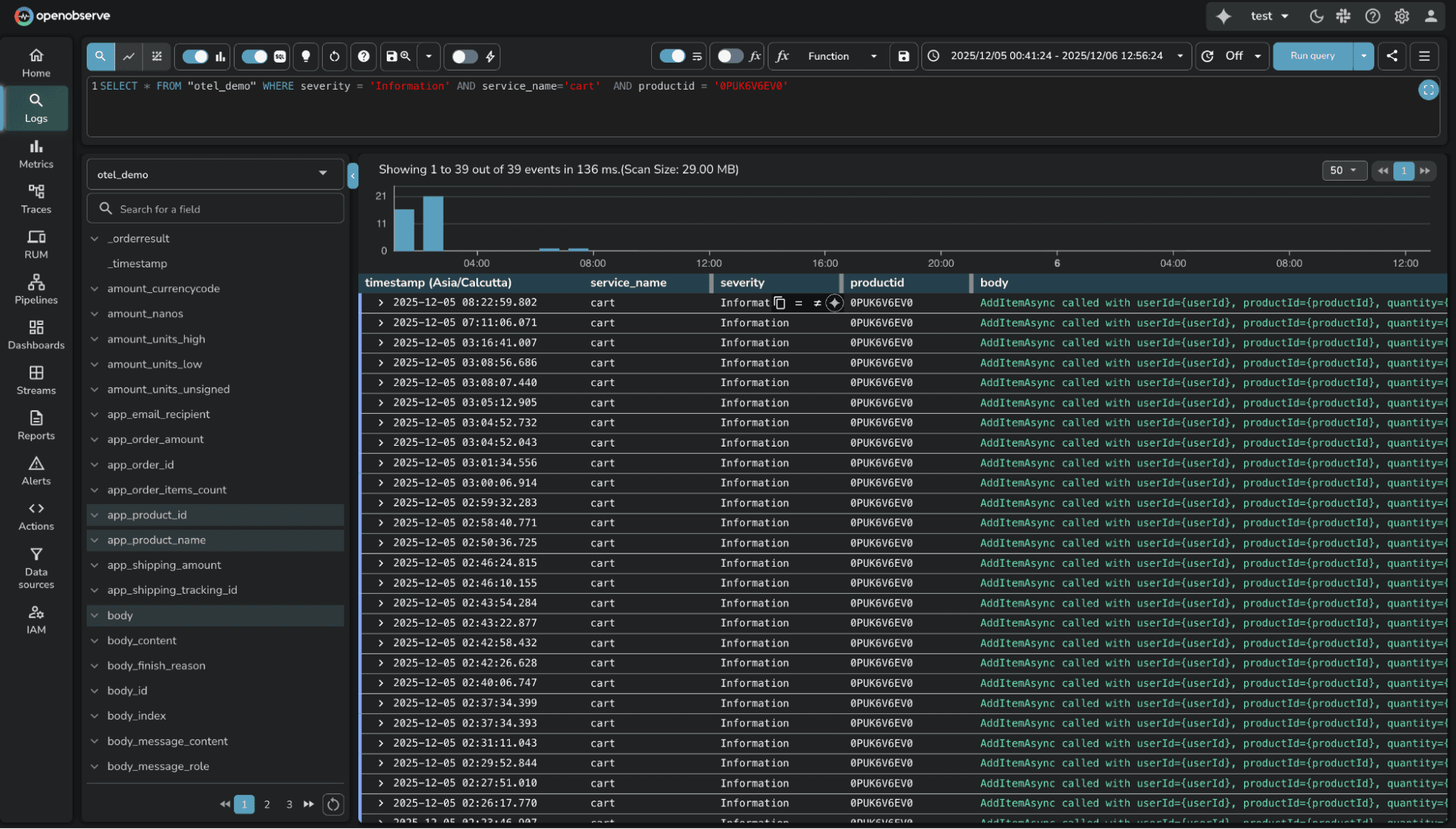Image resolution: width=1456 pixels, height=829 pixels.
Task: Open the results-per-page dropdown showing 50
Action: pos(1344,170)
